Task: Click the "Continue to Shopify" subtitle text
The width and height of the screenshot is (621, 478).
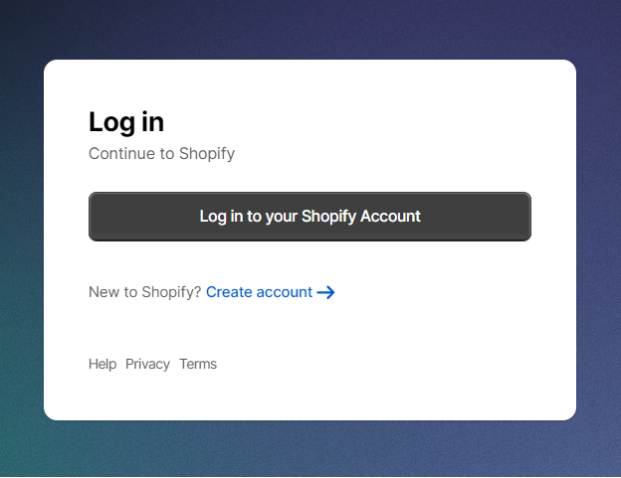Action: coord(161,154)
